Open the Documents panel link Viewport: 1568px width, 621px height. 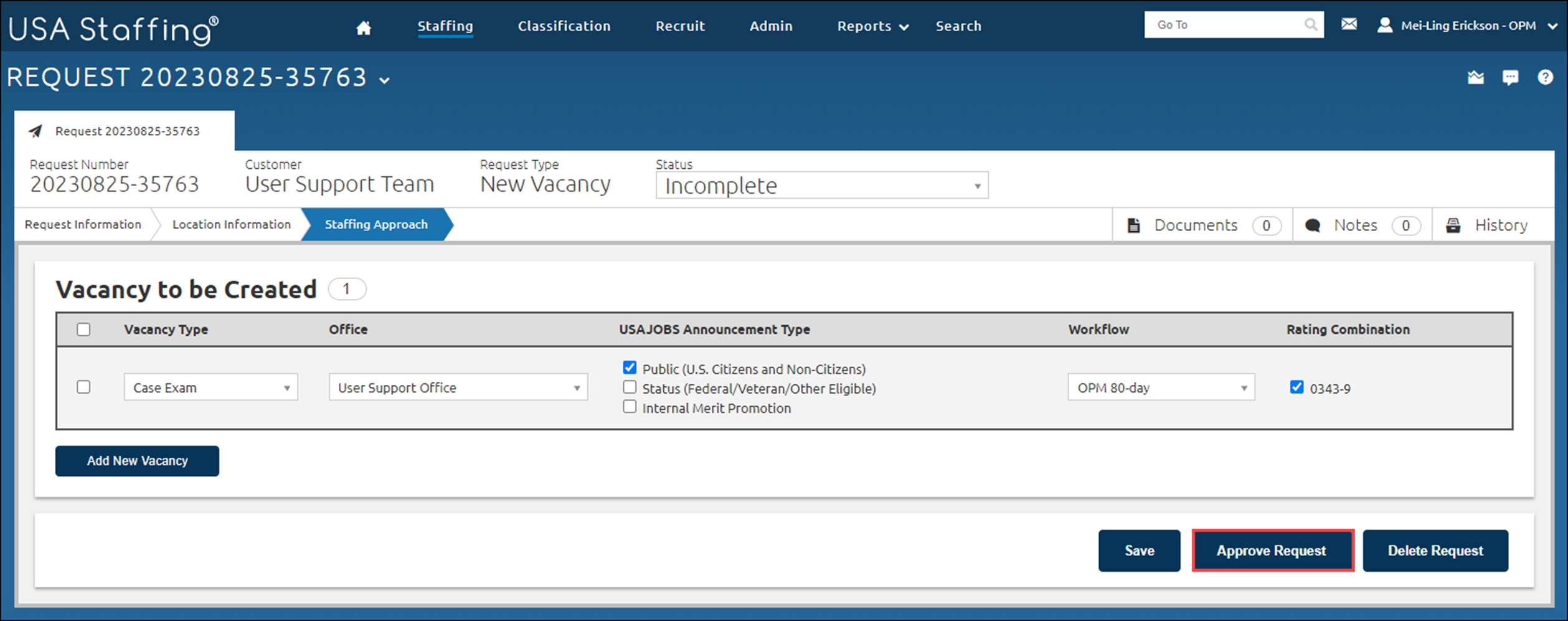click(1203, 225)
